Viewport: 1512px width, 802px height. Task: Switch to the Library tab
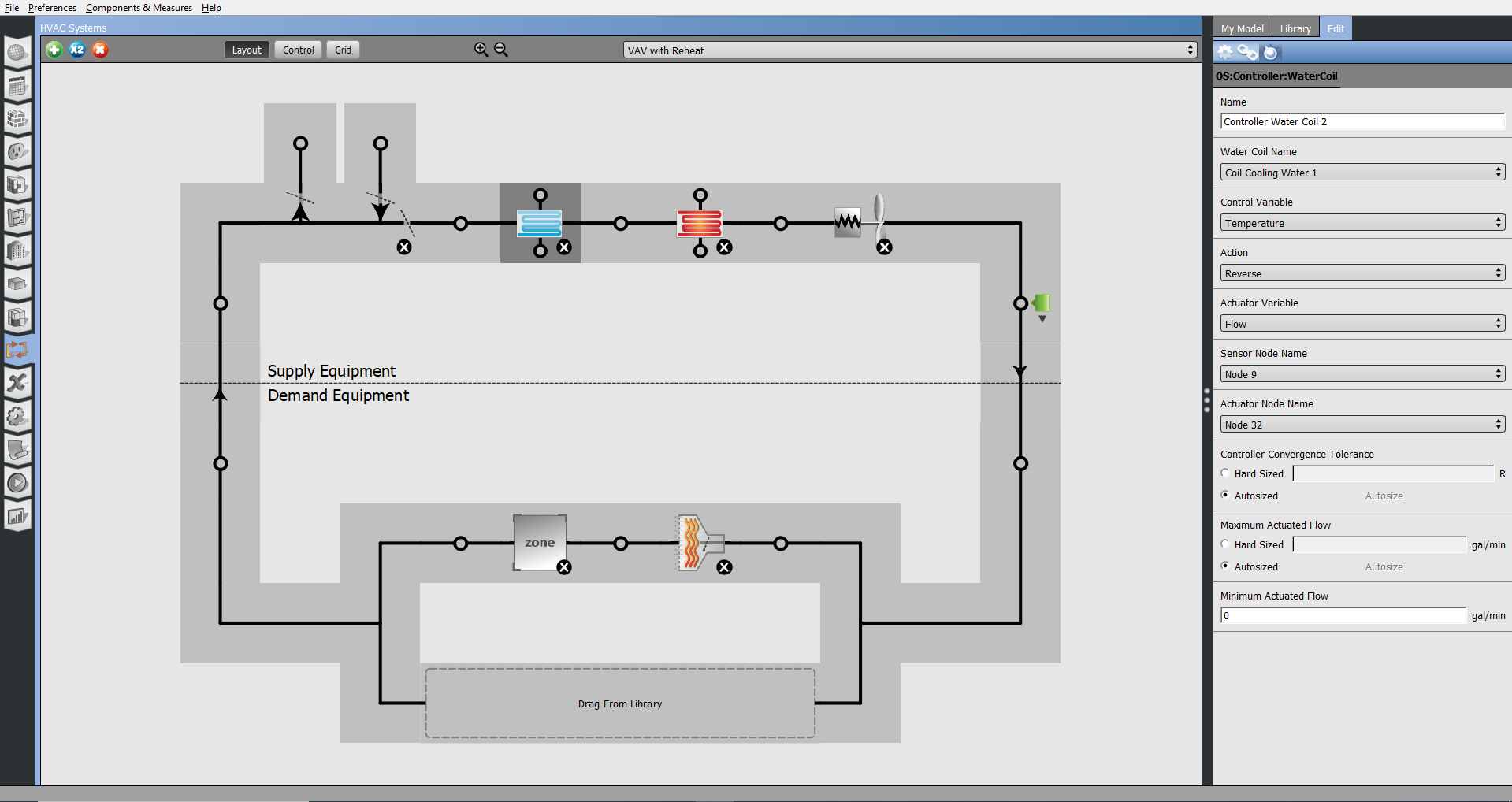pyautogui.click(x=1295, y=28)
